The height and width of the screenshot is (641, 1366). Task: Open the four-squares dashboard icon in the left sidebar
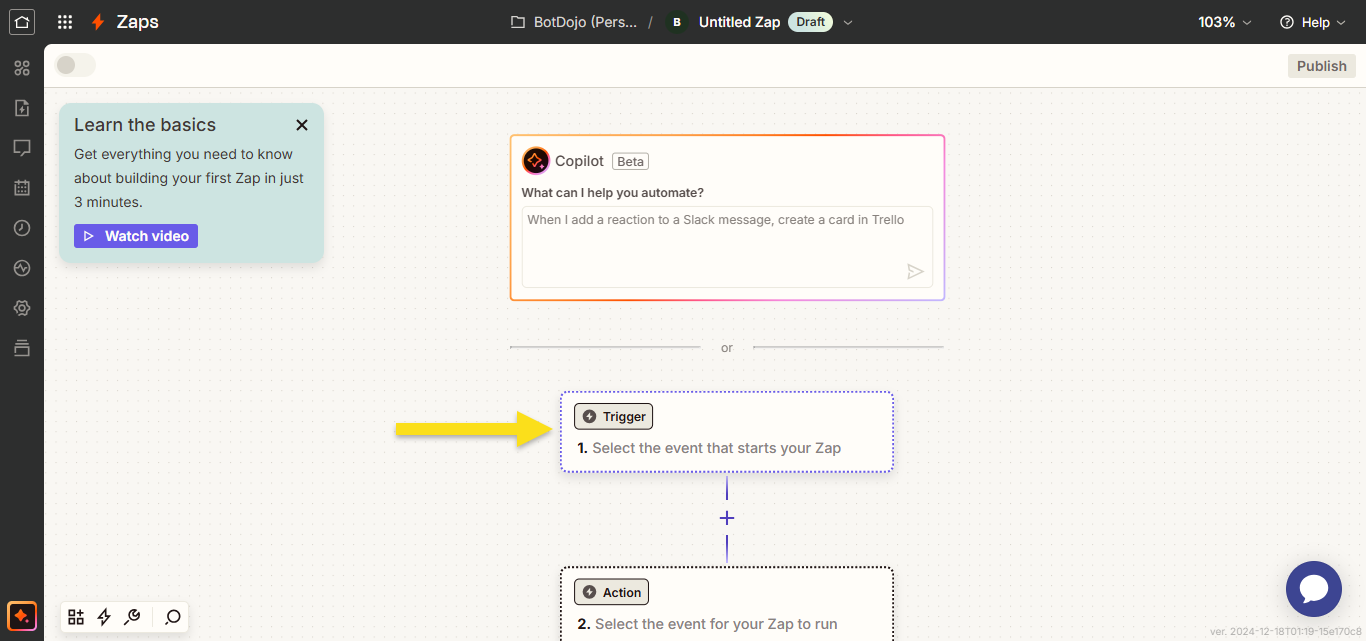[x=22, y=68]
